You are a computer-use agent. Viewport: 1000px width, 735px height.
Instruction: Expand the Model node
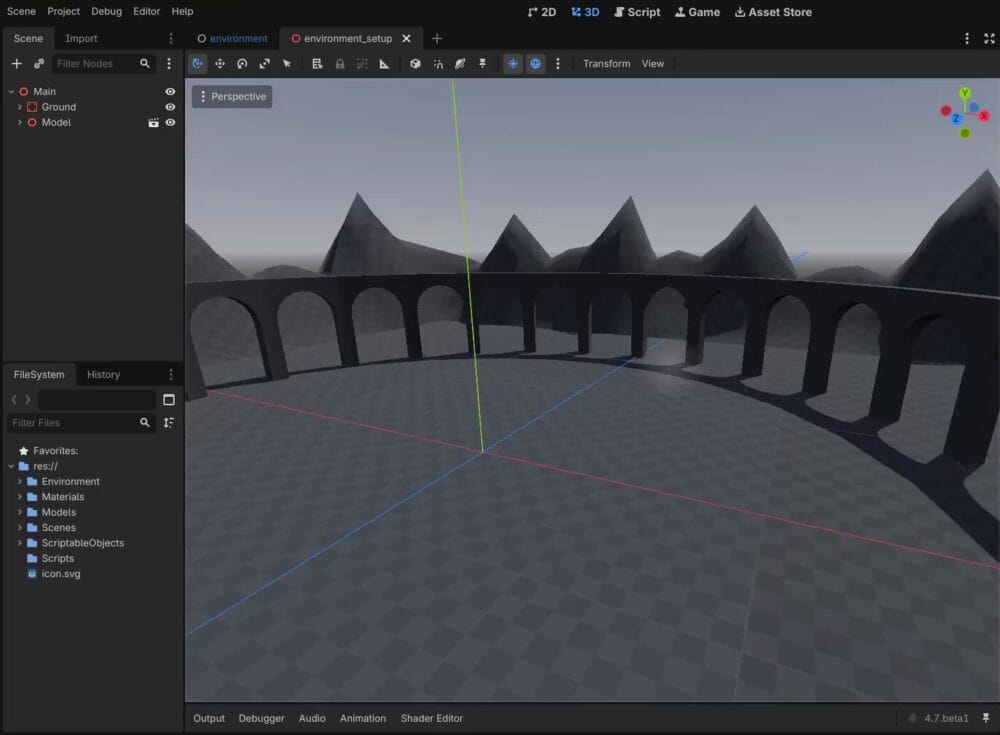[20, 122]
